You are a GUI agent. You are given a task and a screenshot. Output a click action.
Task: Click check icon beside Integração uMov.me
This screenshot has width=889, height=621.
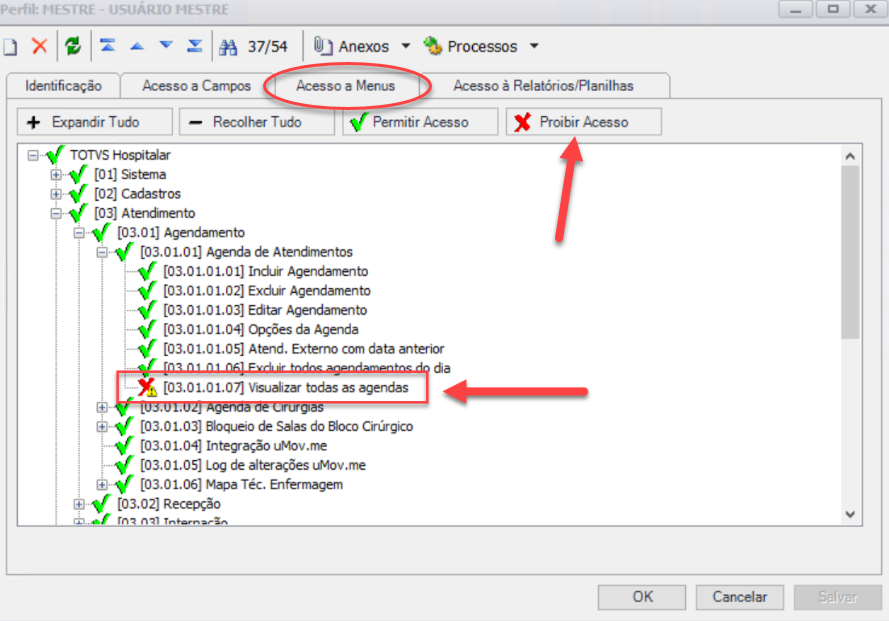124,445
